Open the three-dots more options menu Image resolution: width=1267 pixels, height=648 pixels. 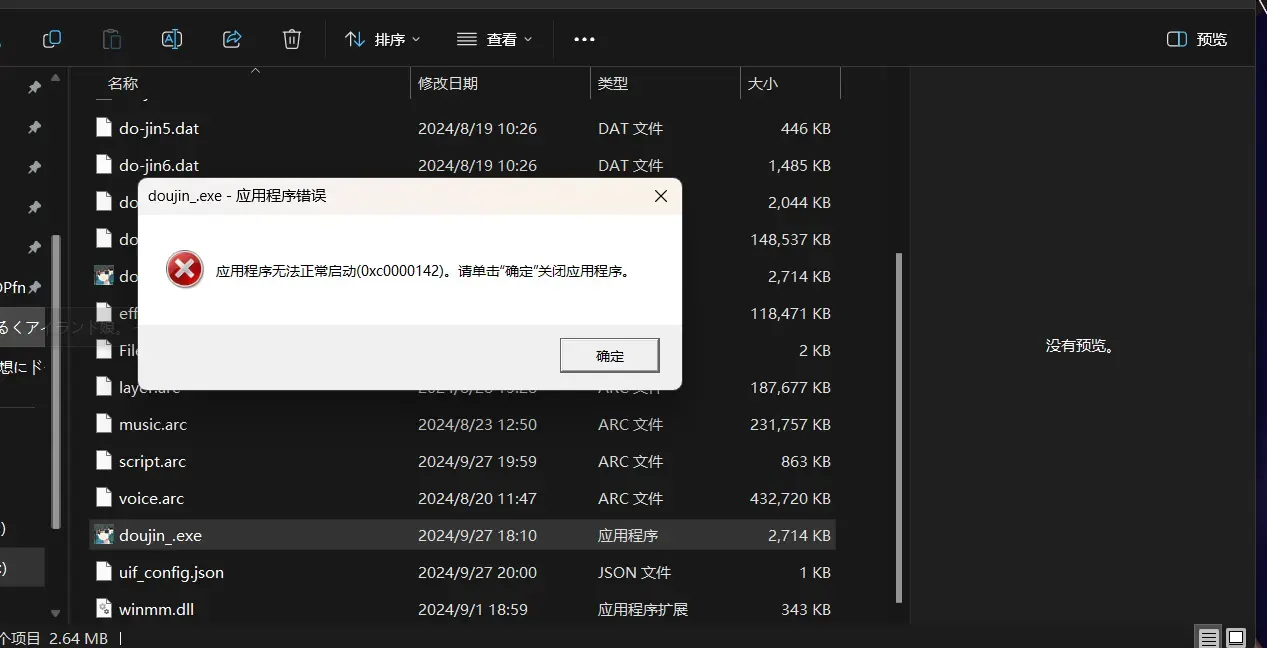point(584,39)
